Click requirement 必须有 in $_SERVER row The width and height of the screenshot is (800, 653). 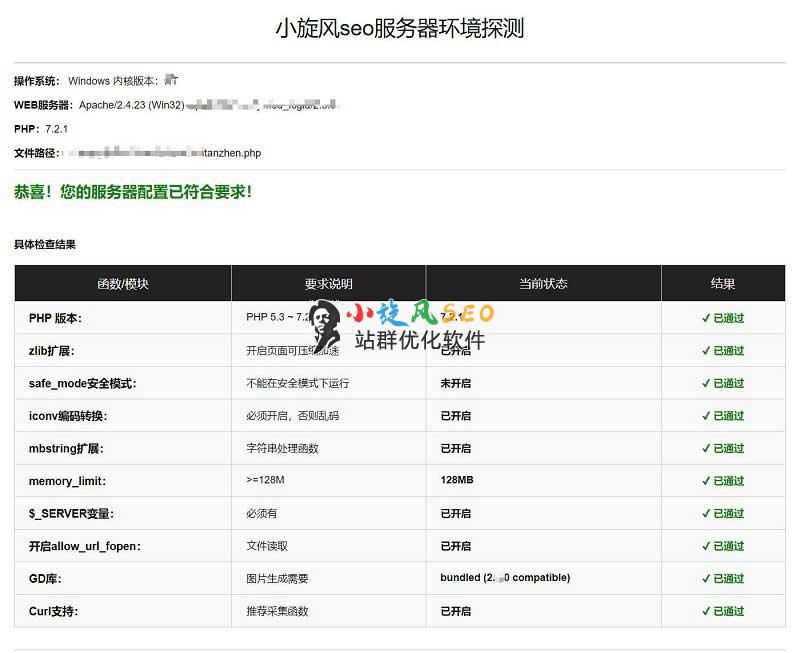click(262, 514)
